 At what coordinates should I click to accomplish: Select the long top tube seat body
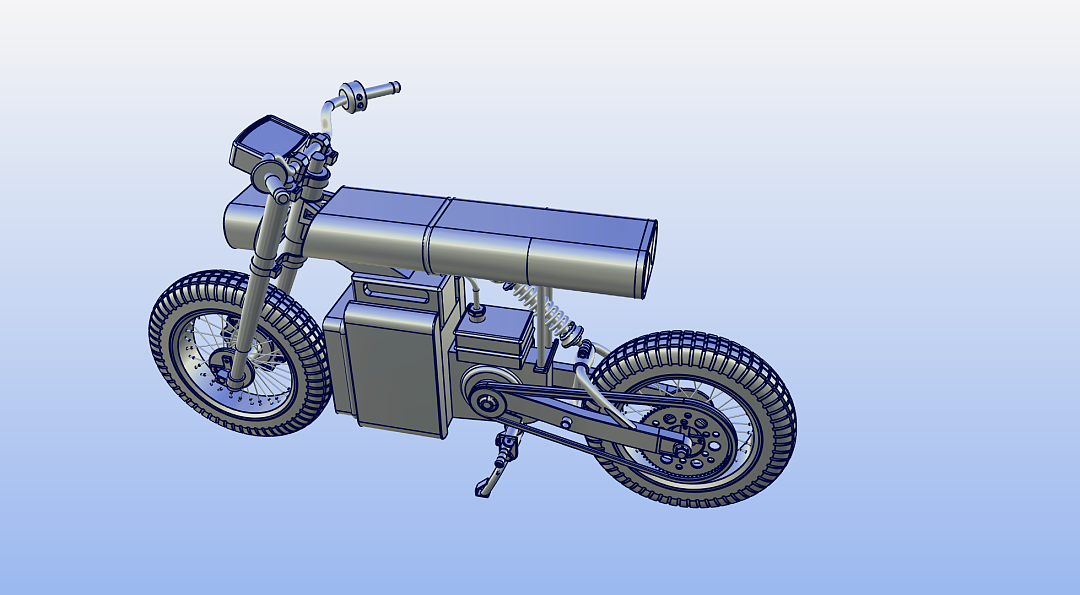(x=482, y=241)
